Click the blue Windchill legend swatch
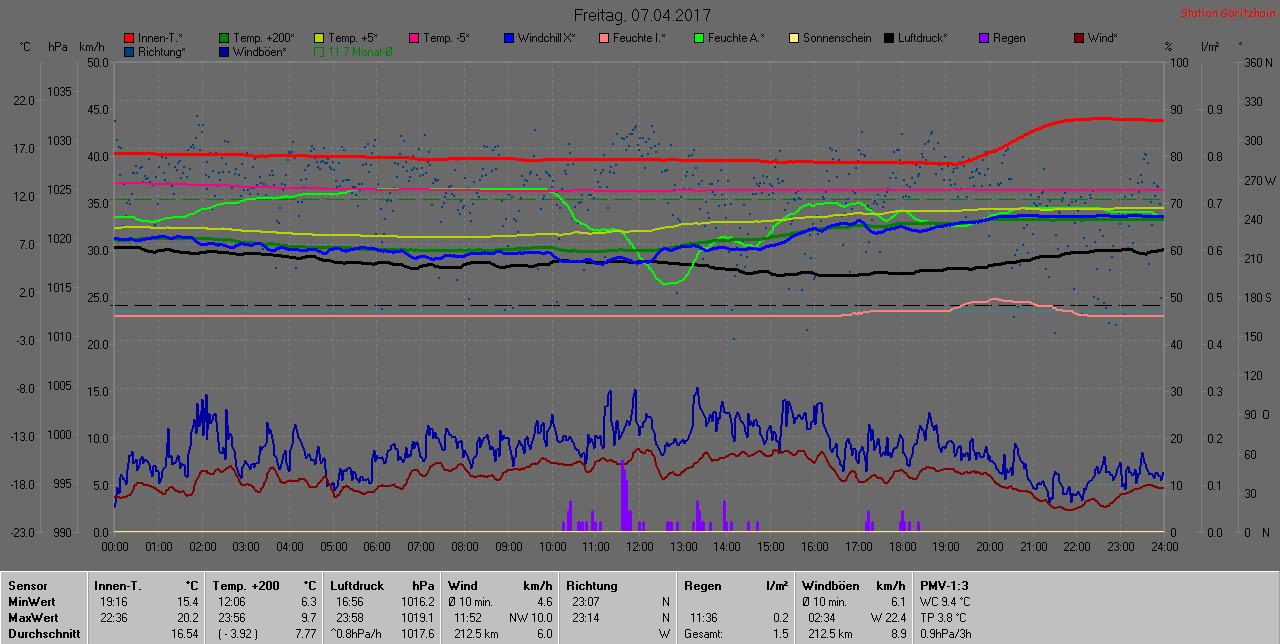 click(x=509, y=38)
